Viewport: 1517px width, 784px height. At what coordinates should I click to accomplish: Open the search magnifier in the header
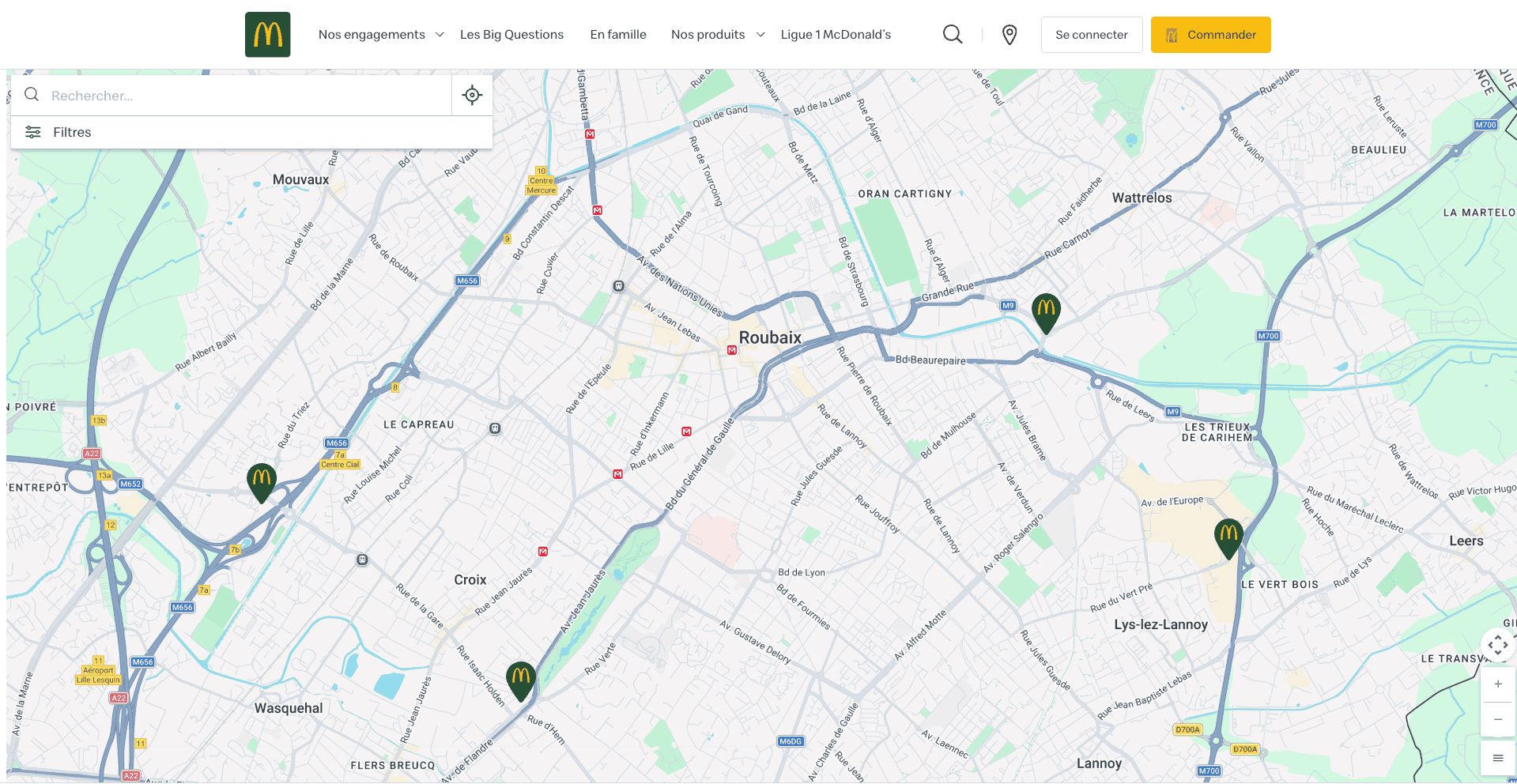(x=953, y=35)
